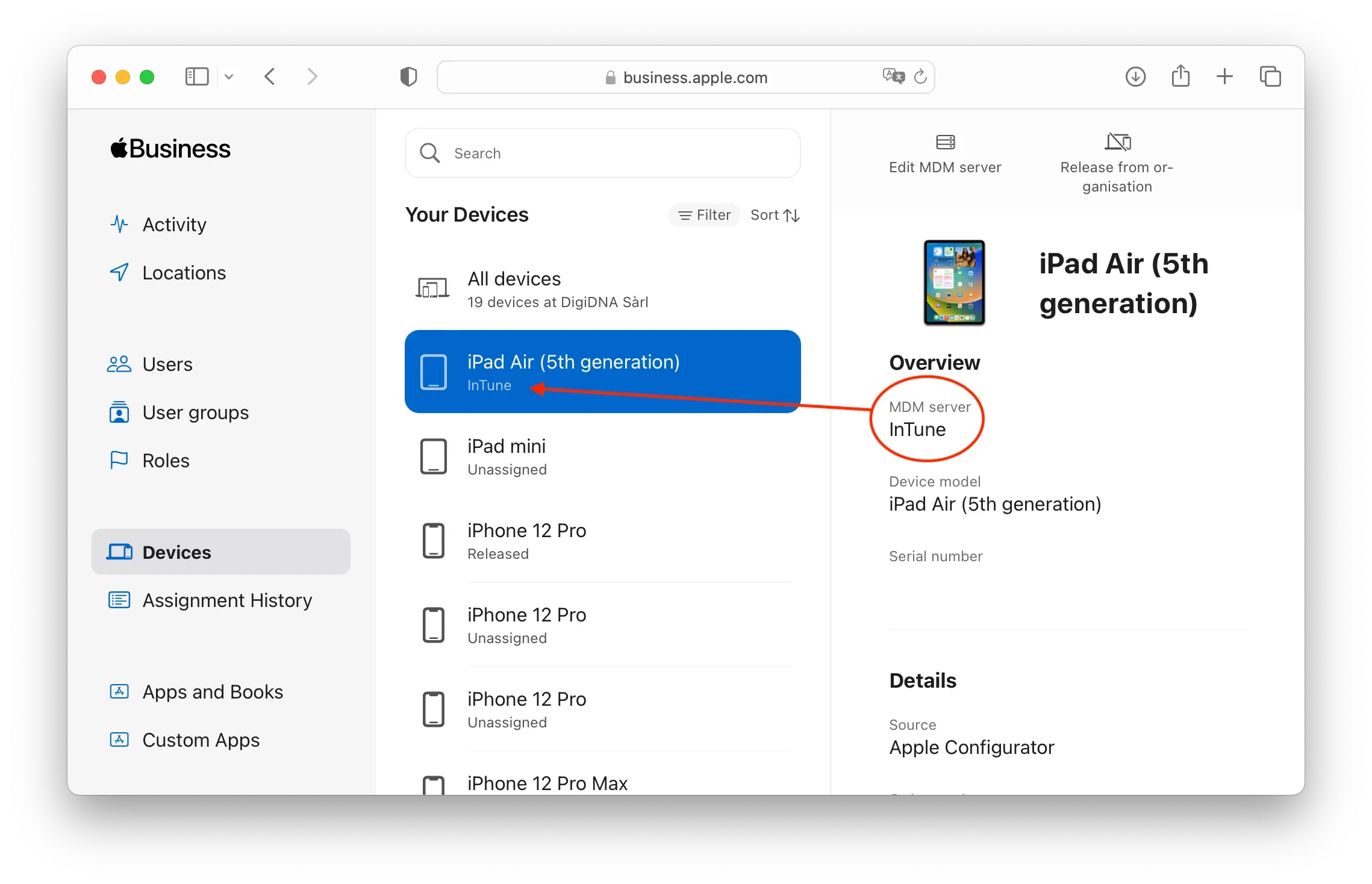This screenshot has width=1372, height=884.
Task: Click the iPad Air device thumbnail
Action: (x=954, y=283)
